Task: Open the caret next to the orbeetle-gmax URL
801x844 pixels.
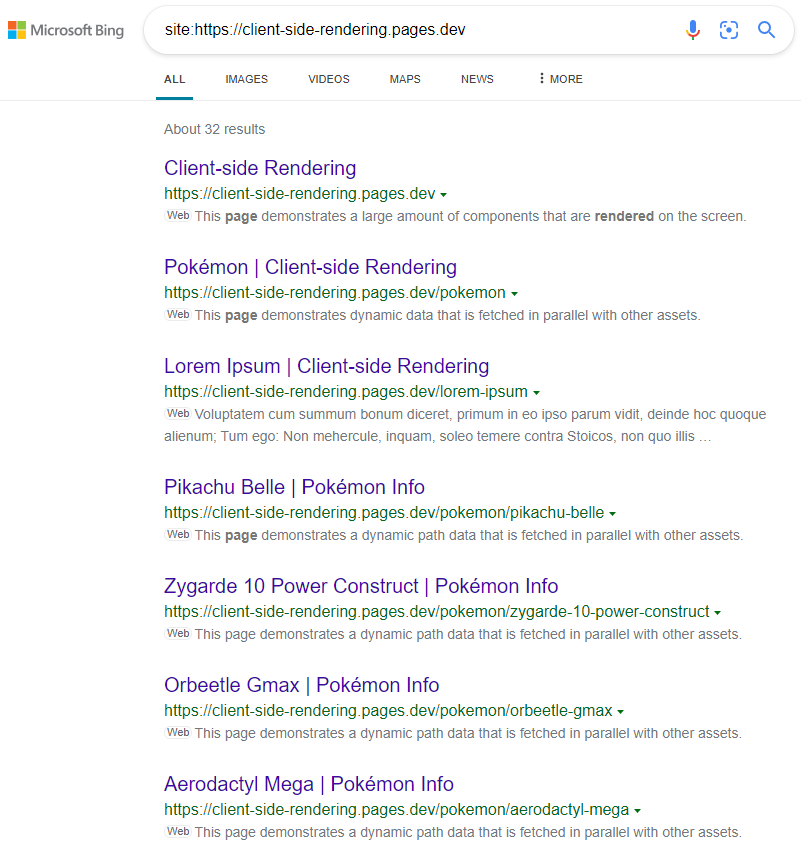Action: (622, 711)
